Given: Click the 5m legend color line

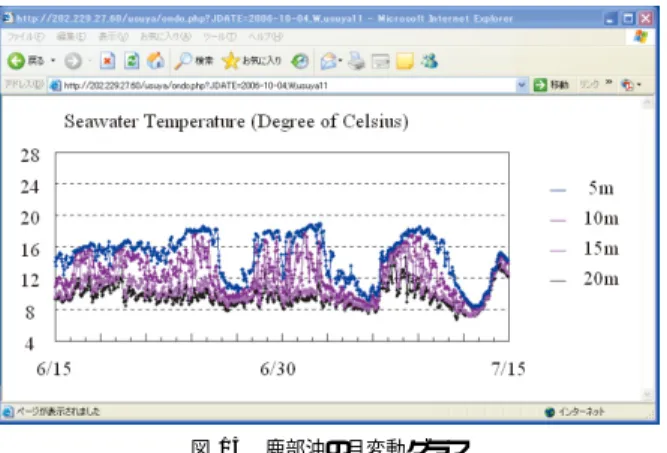Looking at the screenshot, I should (558, 190).
